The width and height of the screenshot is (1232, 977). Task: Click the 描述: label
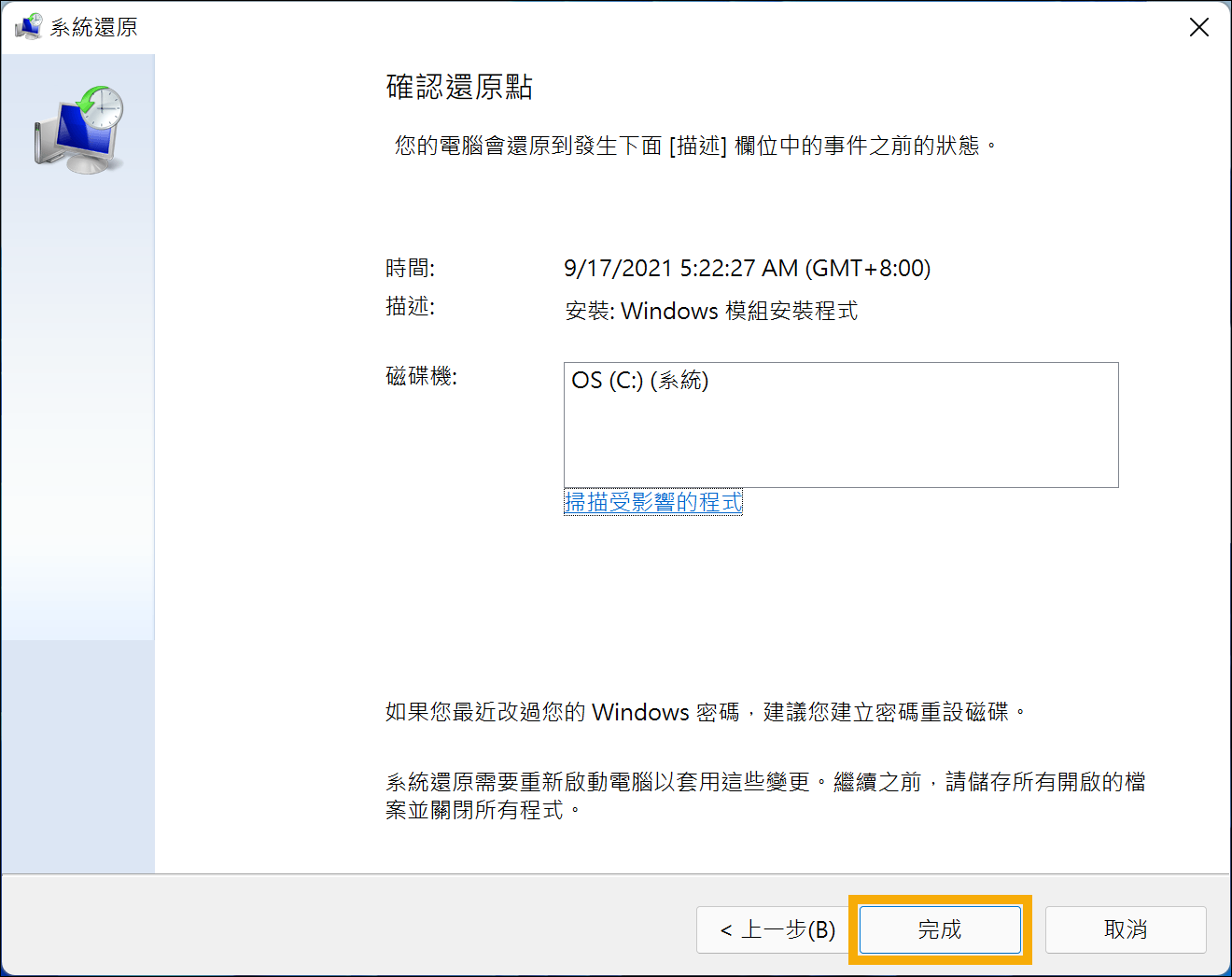[411, 306]
